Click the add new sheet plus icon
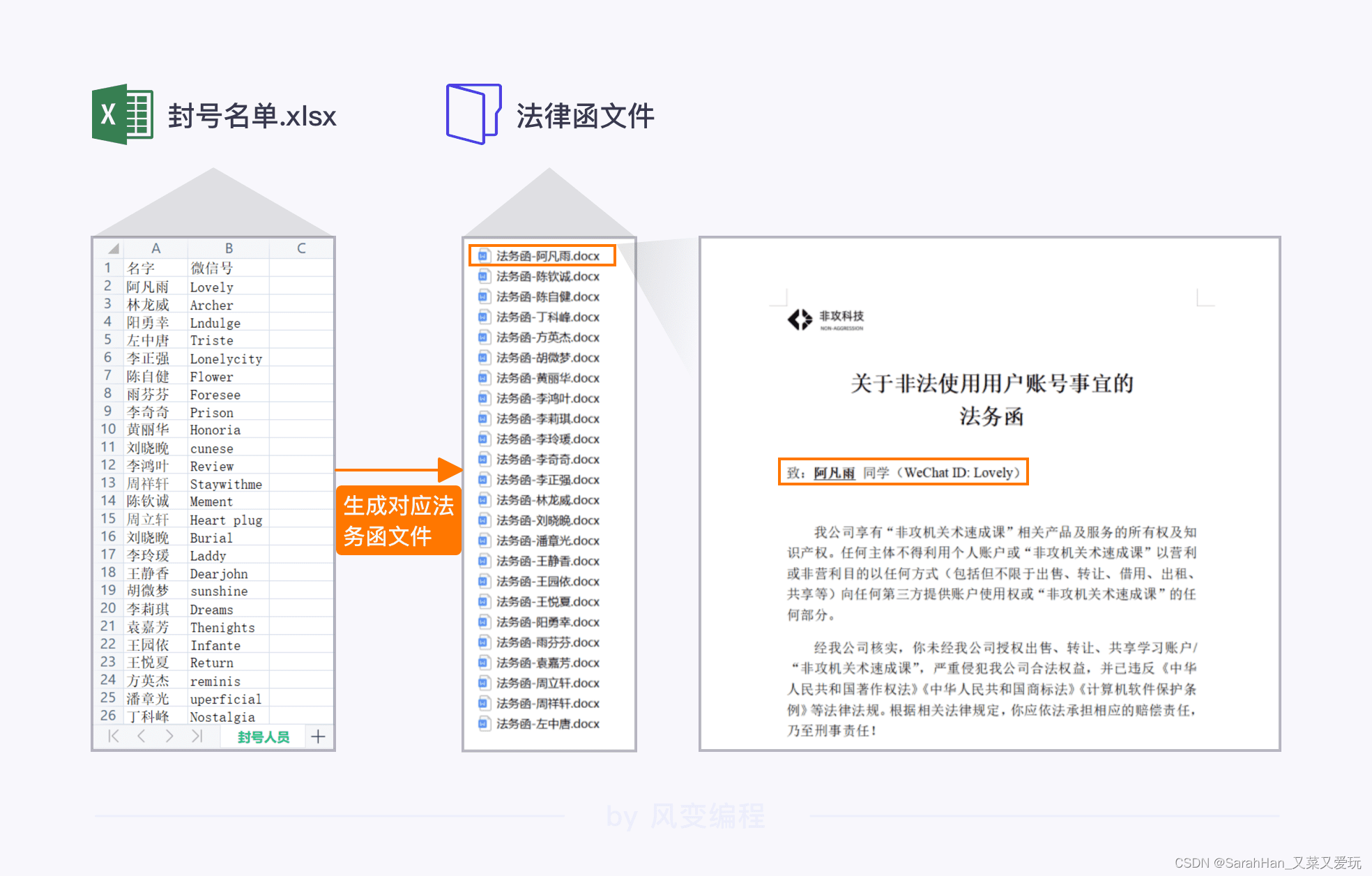 click(319, 737)
